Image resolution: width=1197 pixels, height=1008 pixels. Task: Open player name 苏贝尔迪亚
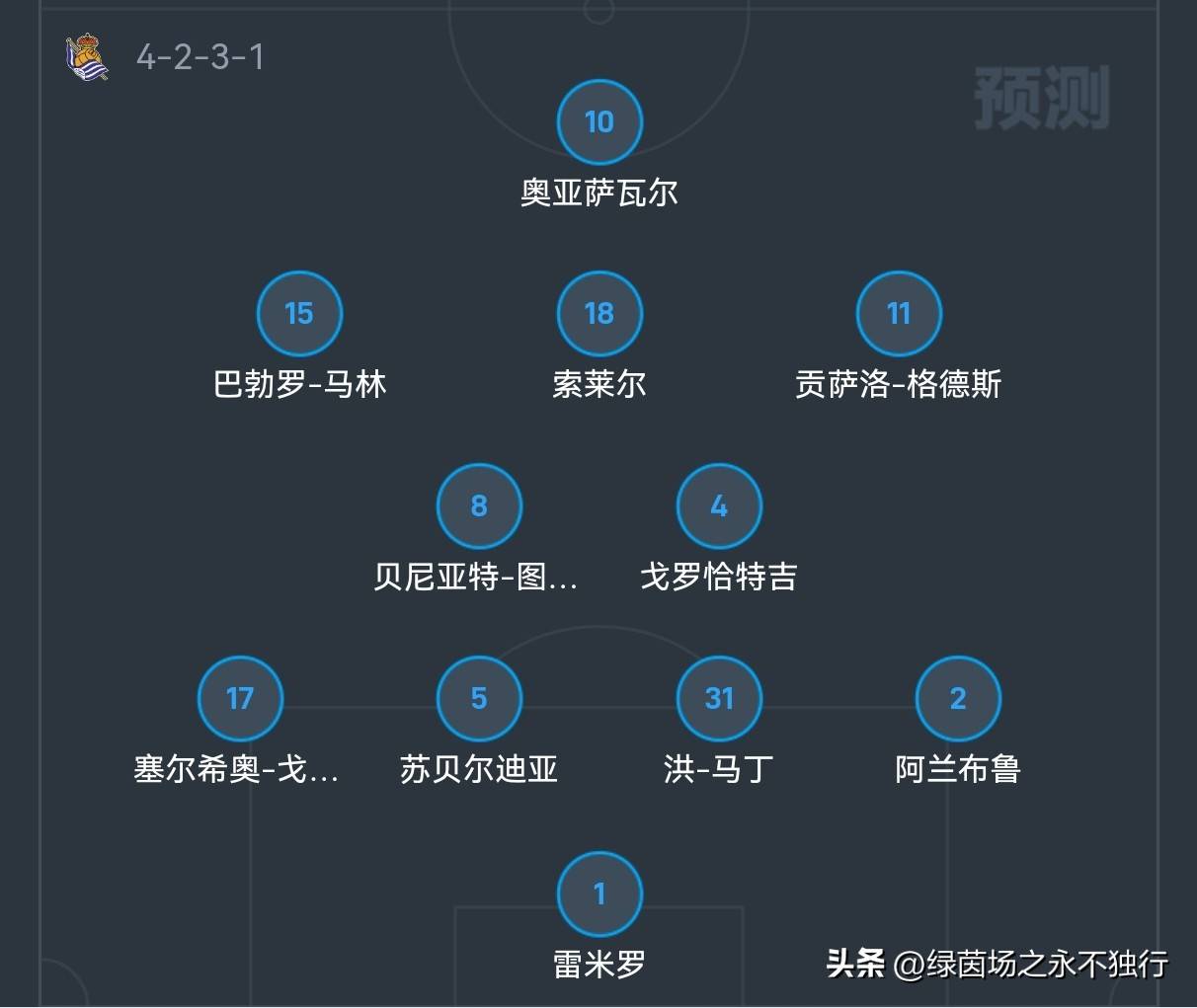tap(479, 769)
